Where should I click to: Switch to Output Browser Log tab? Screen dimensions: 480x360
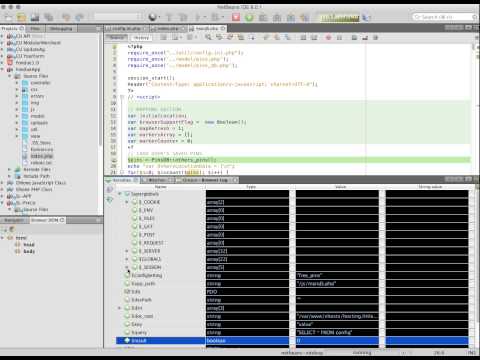point(208,180)
